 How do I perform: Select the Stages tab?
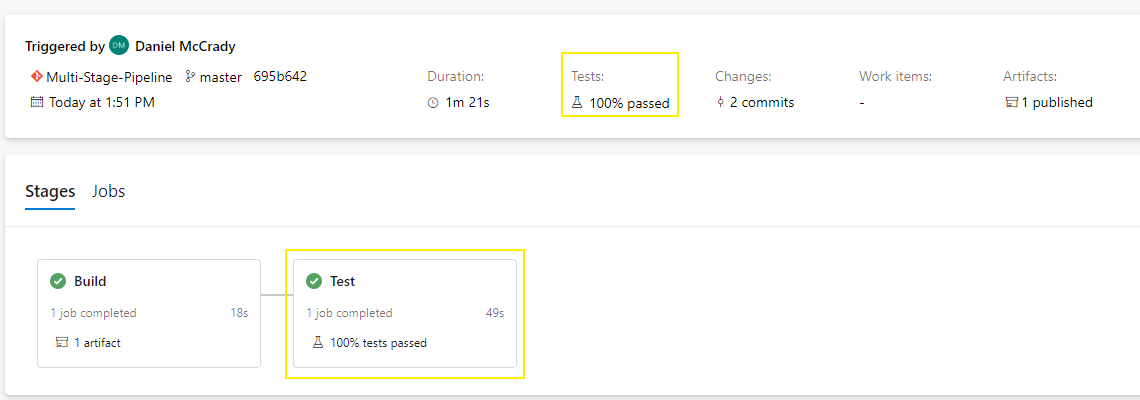point(50,191)
